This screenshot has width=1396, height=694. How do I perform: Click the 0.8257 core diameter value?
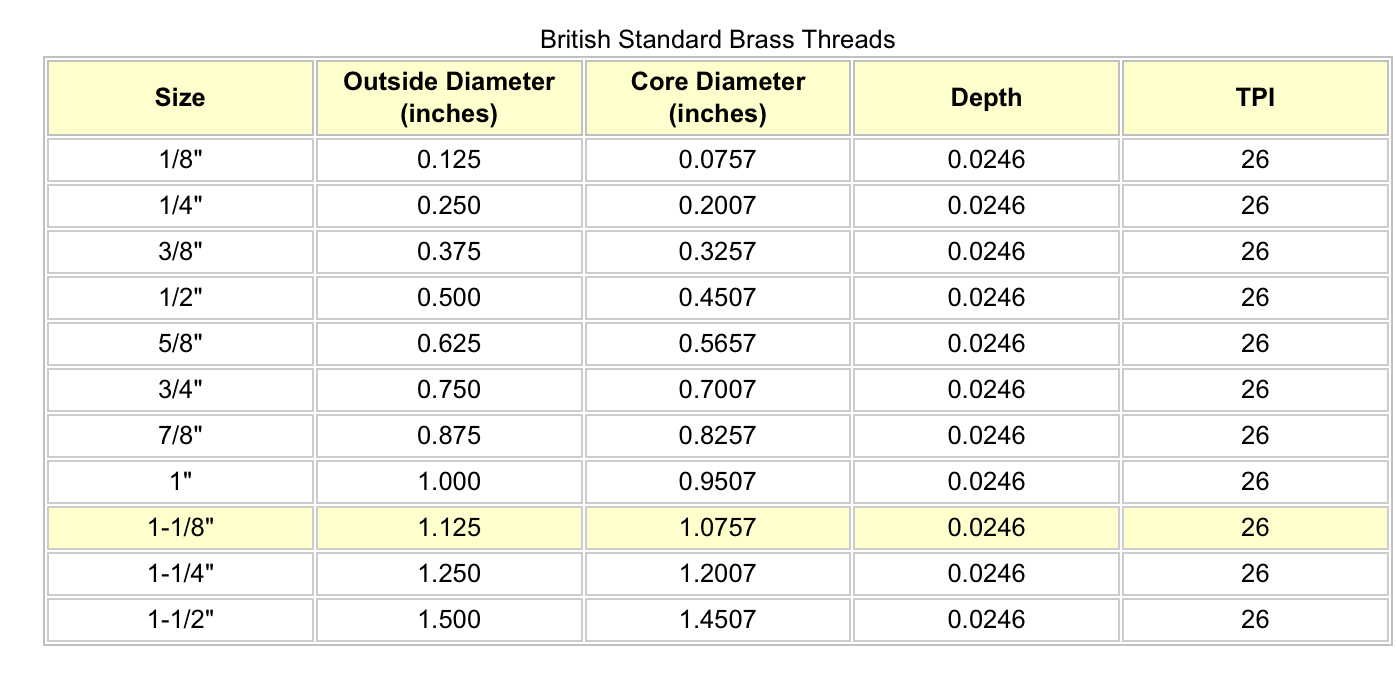[x=717, y=436]
